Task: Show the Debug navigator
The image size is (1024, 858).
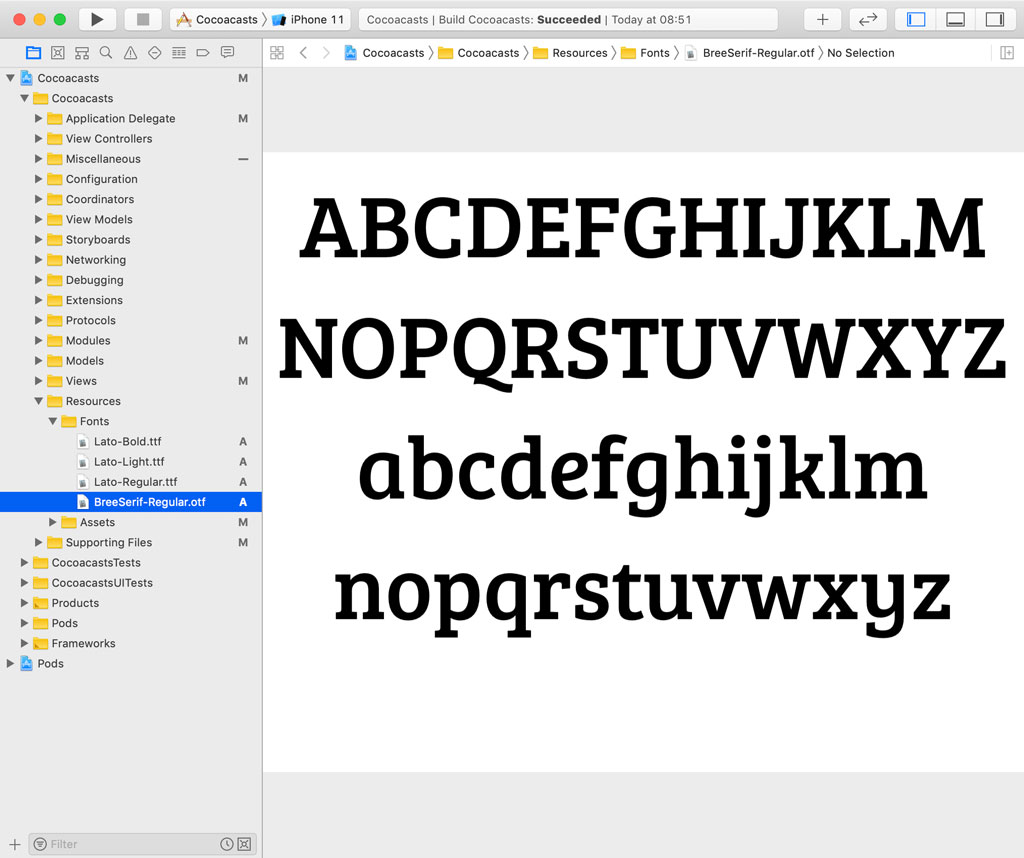Action: (179, 53)
